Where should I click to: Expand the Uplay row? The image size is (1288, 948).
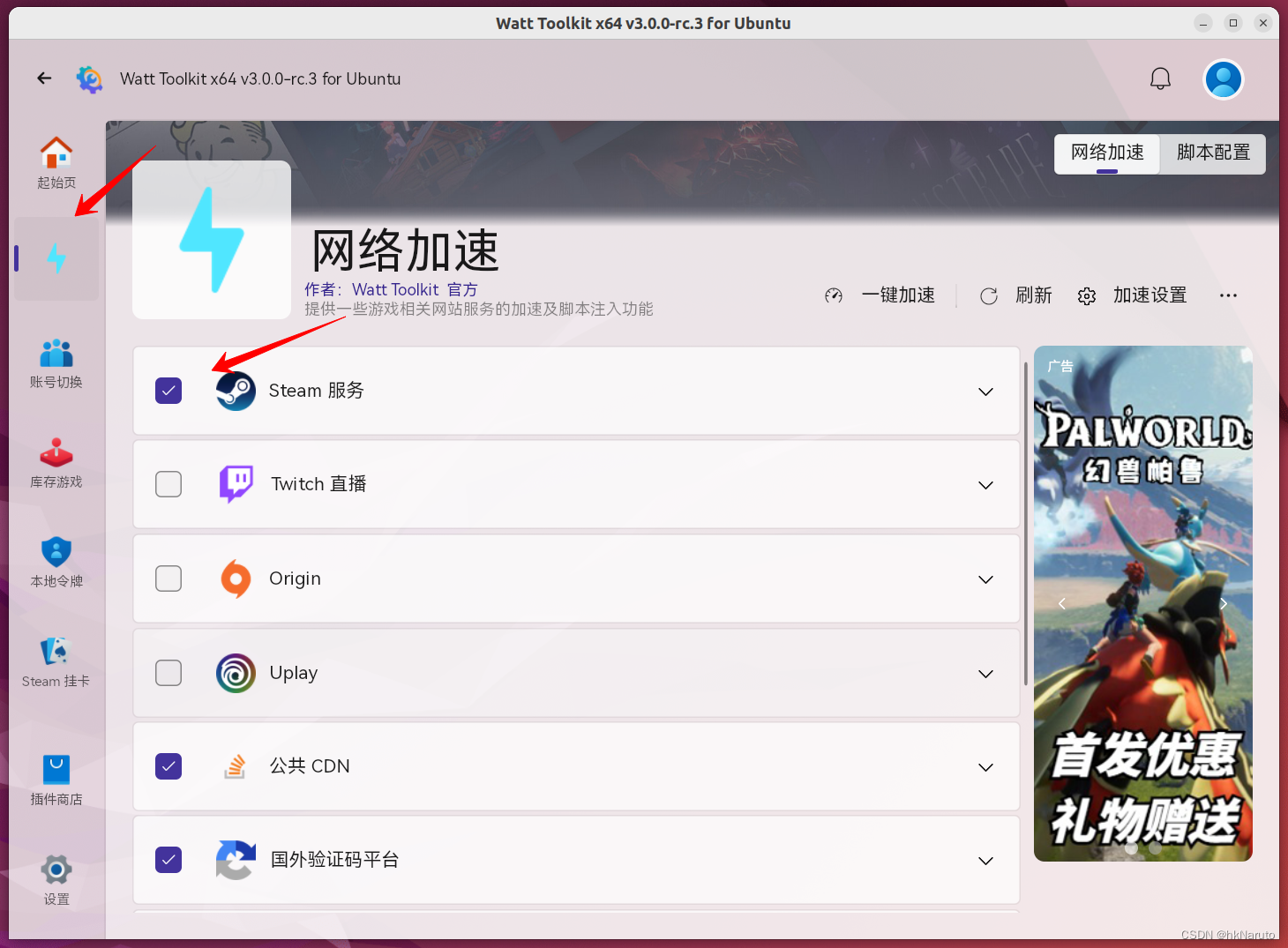pos(986,674)
